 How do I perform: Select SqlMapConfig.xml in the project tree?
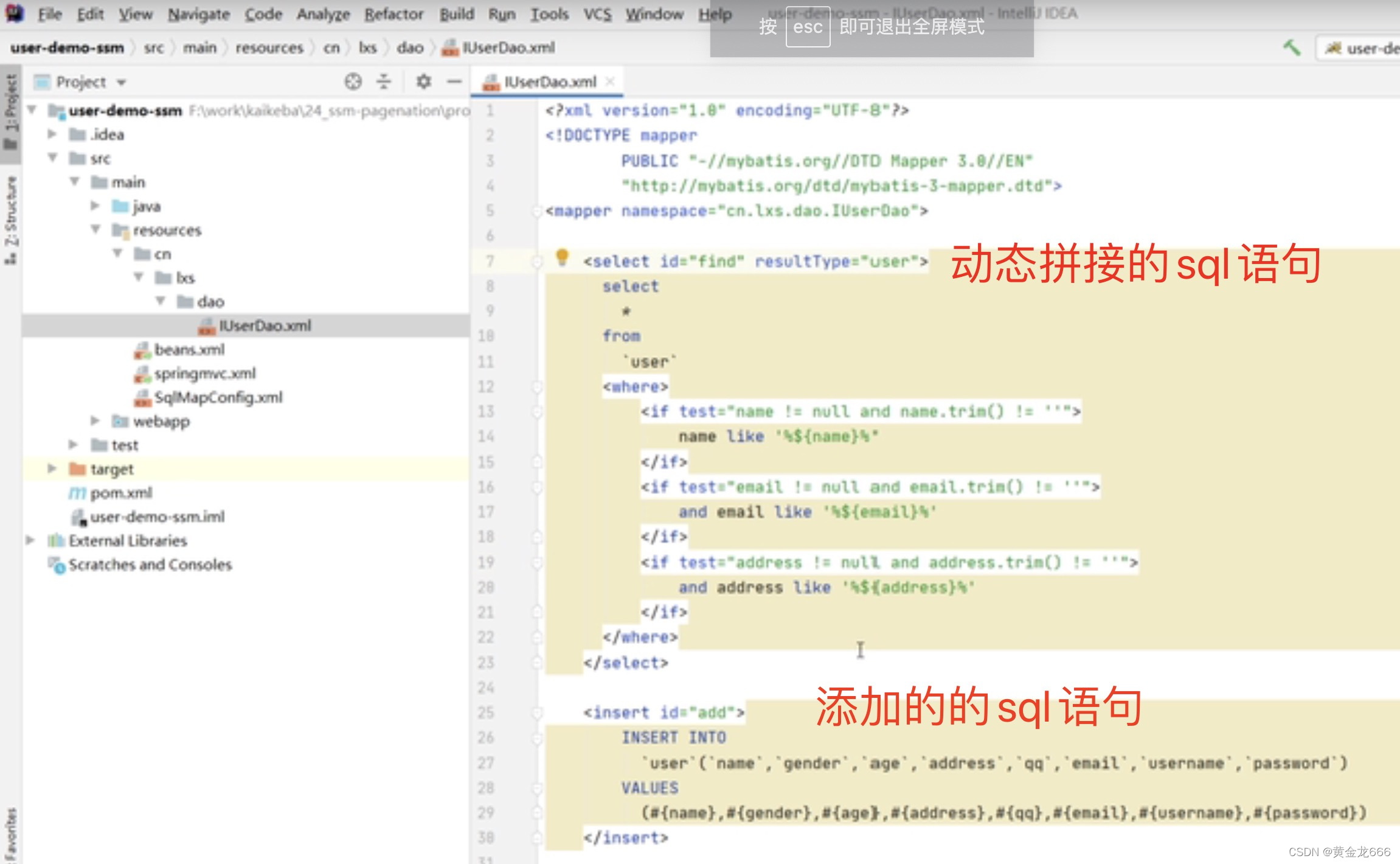(x=218, y=397)
